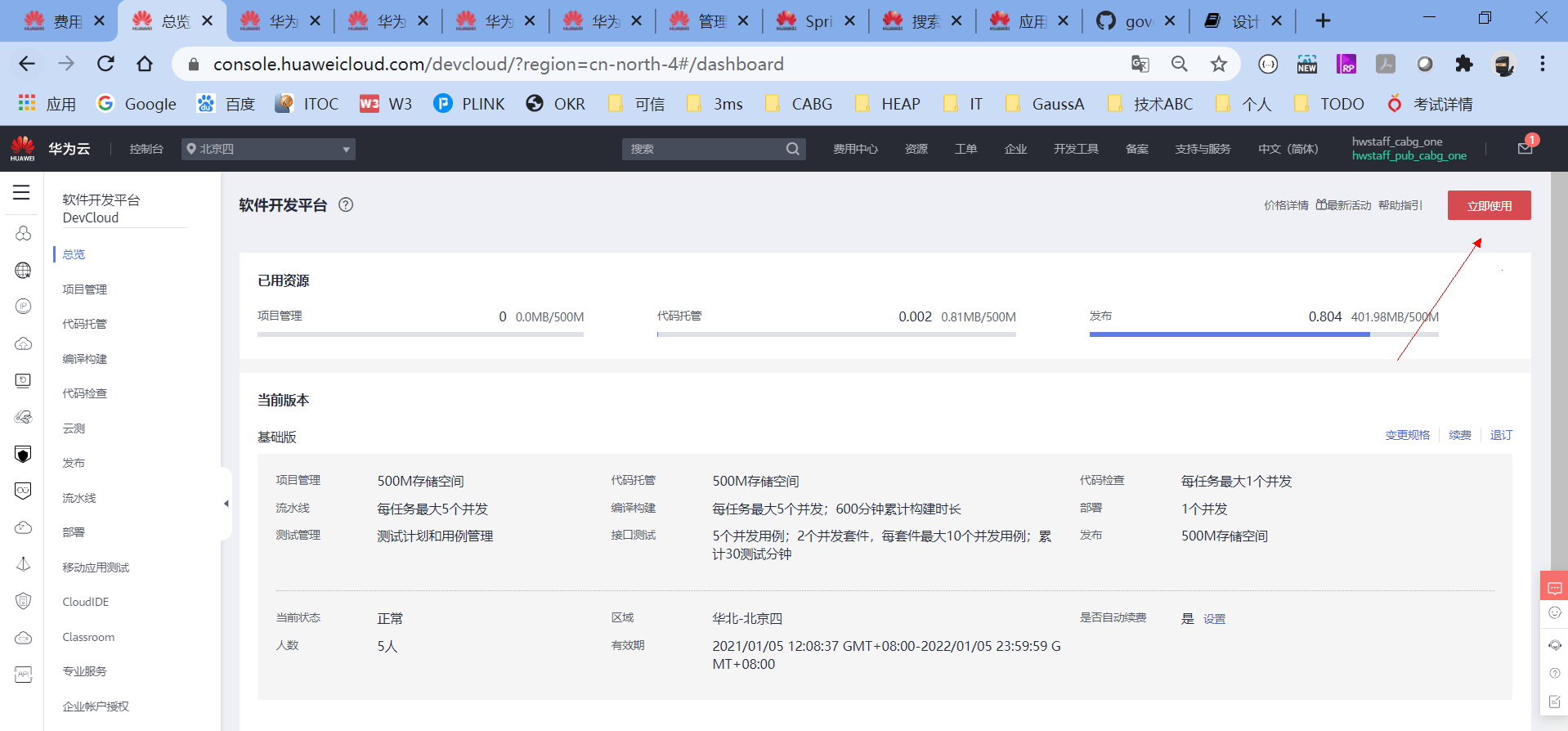
Task: Click the NEW extension icon in toolbar
Action: tap(1307, 64)
